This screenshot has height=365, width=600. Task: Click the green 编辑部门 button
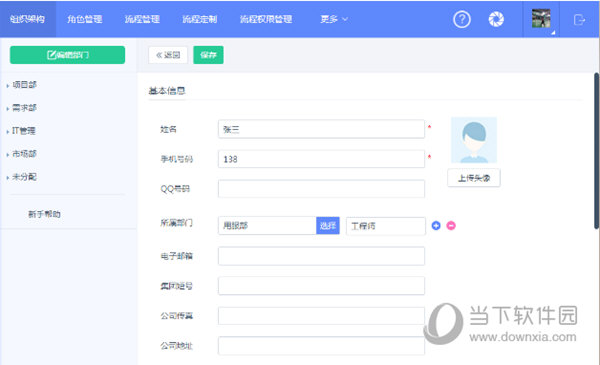coord(67,55)
